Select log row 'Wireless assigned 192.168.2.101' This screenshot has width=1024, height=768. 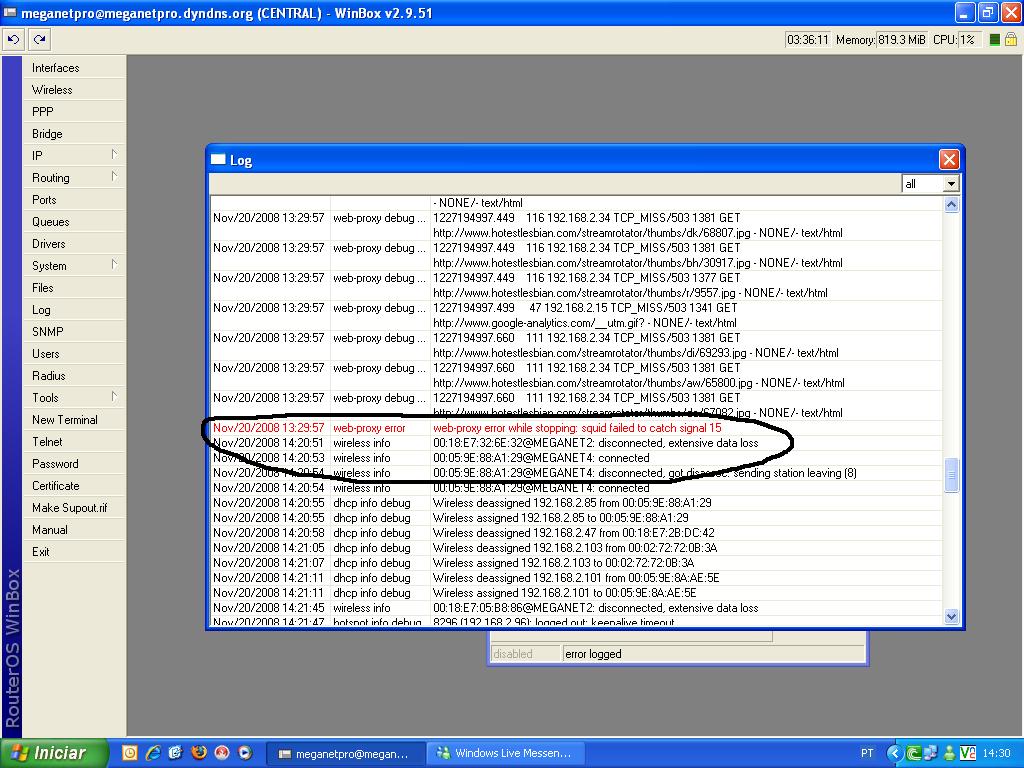pos(577,593)
